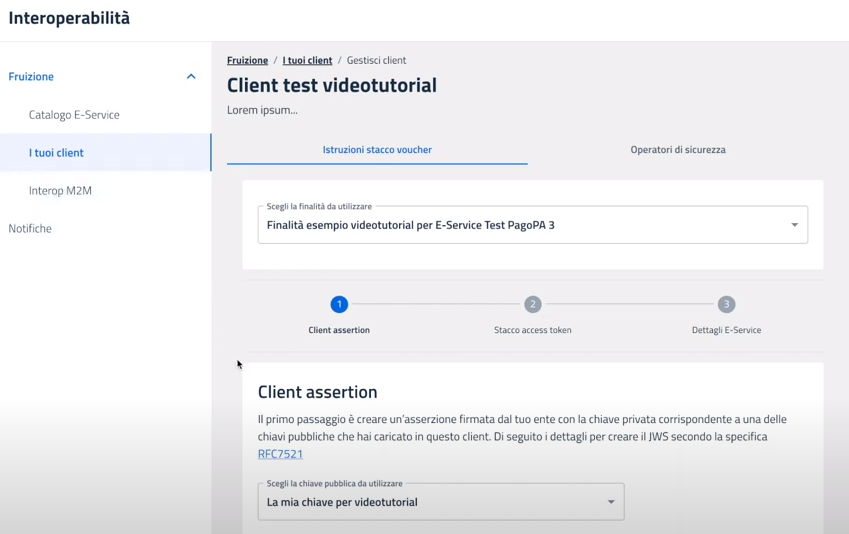849x534 pixels.
Task: Go to Notifiche in sidebar
Action: pos(30,229)
